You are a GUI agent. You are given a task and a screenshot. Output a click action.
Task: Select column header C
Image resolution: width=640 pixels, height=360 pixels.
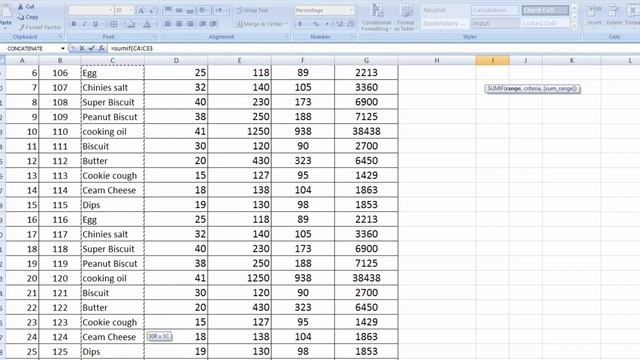coord(112,60)
